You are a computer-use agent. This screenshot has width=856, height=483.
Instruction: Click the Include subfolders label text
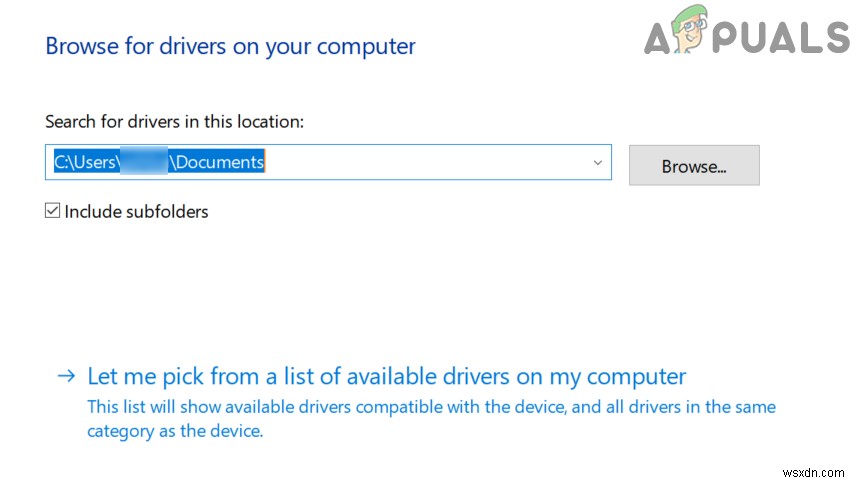136,211
